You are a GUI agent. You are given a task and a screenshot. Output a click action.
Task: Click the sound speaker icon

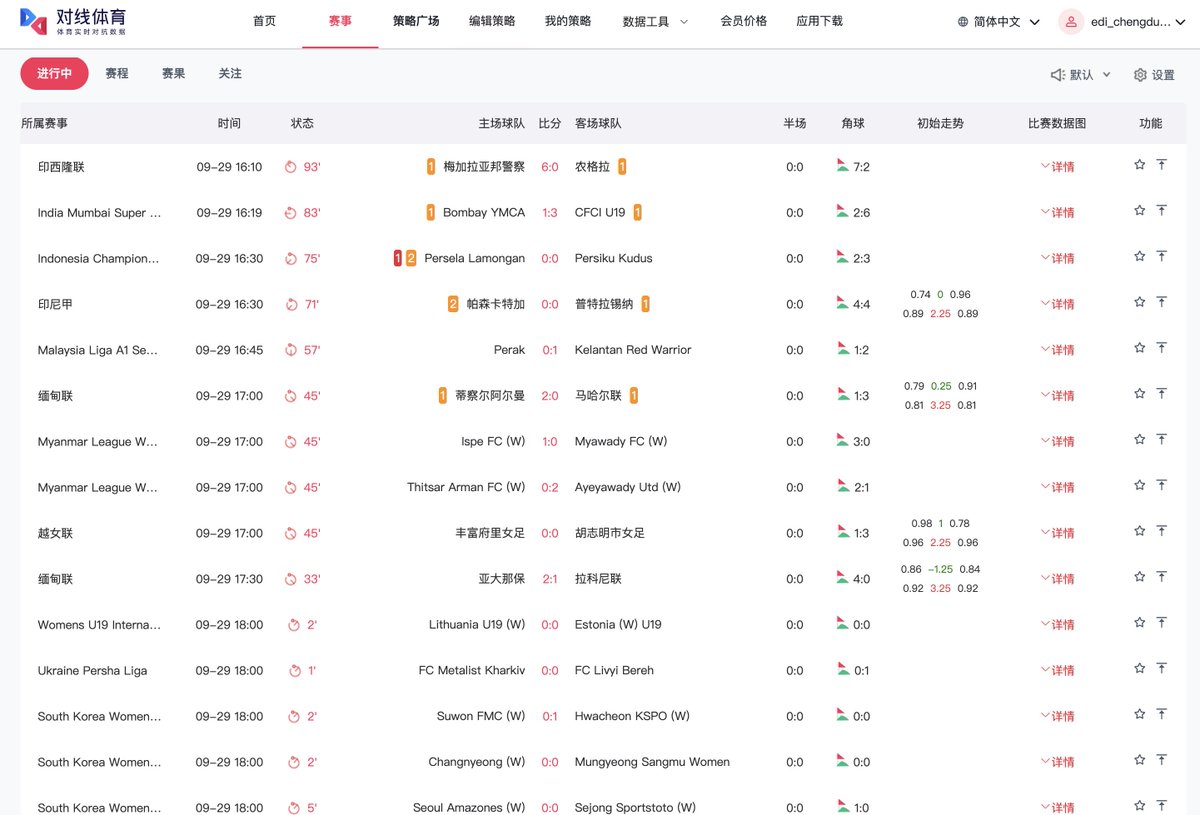point(1058,75)
